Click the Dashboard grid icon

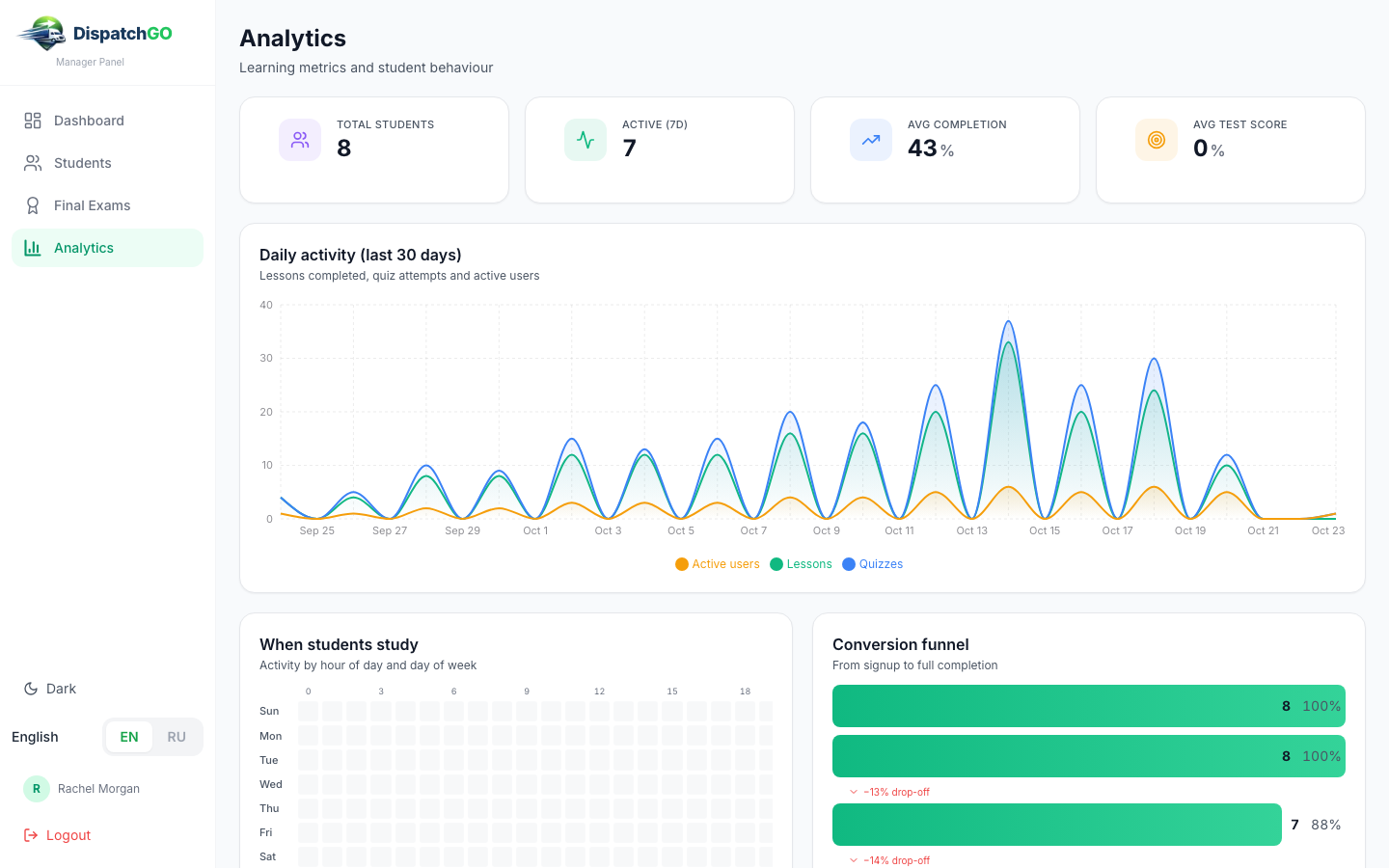click(x=33, y=121)
